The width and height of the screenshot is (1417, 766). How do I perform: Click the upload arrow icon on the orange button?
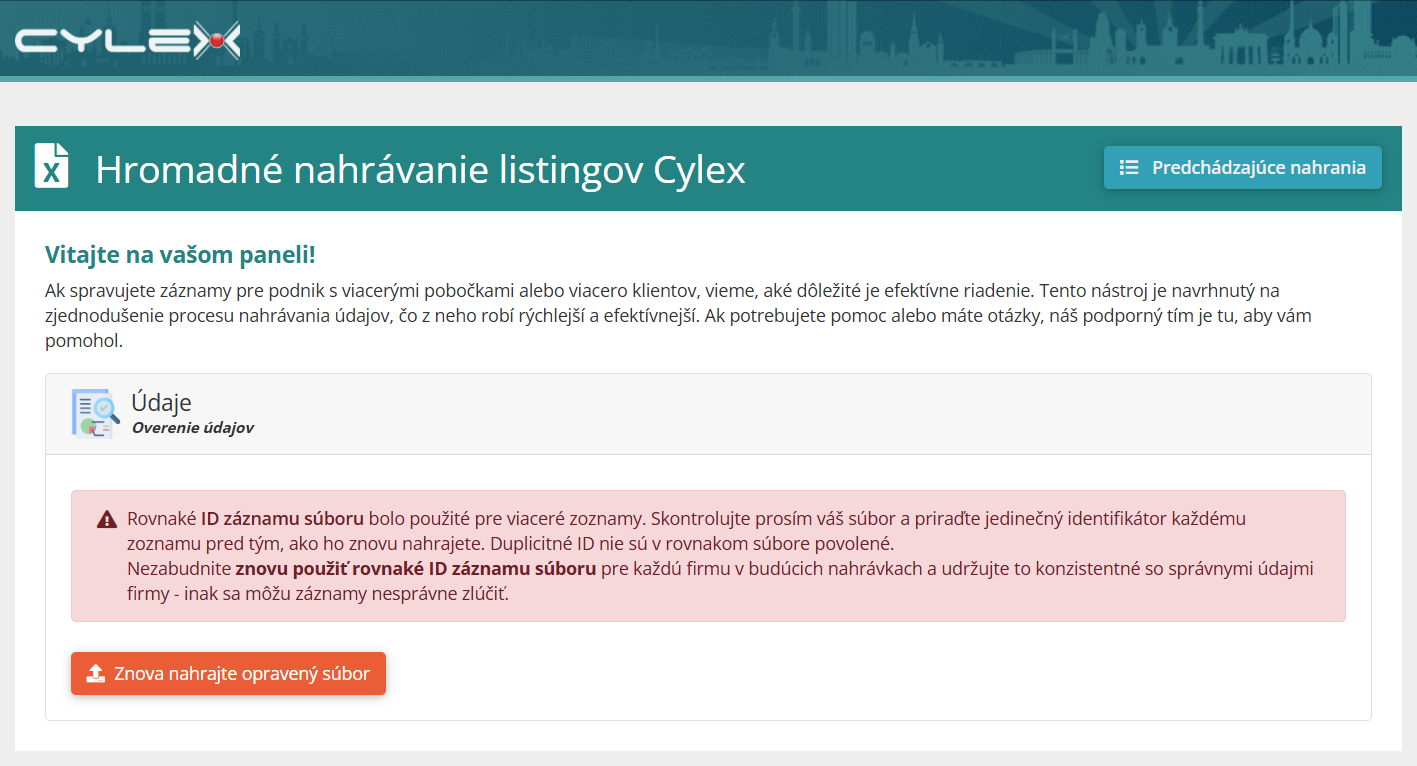96,673
